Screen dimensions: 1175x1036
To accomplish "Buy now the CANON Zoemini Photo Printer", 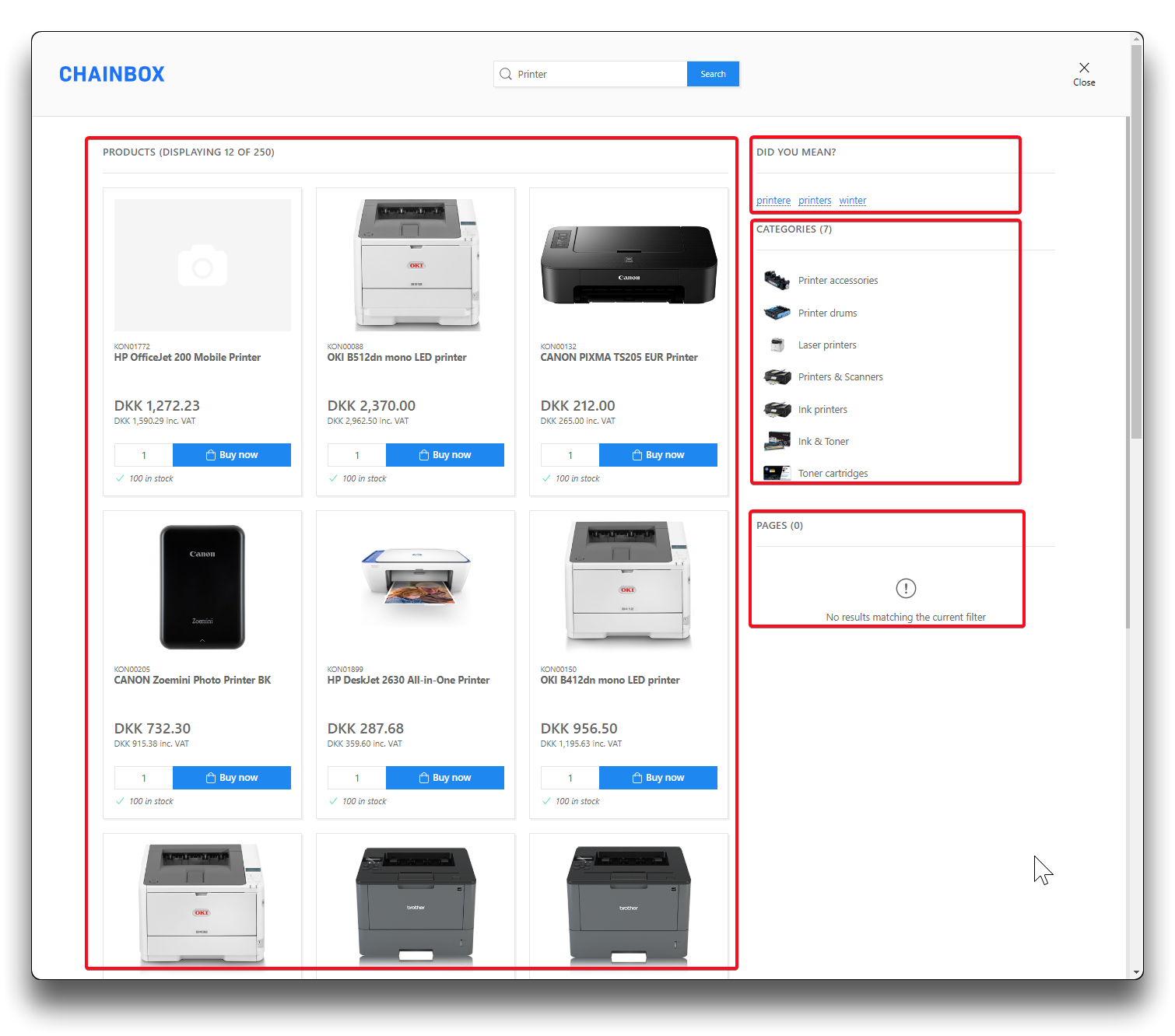I will 232,778.
